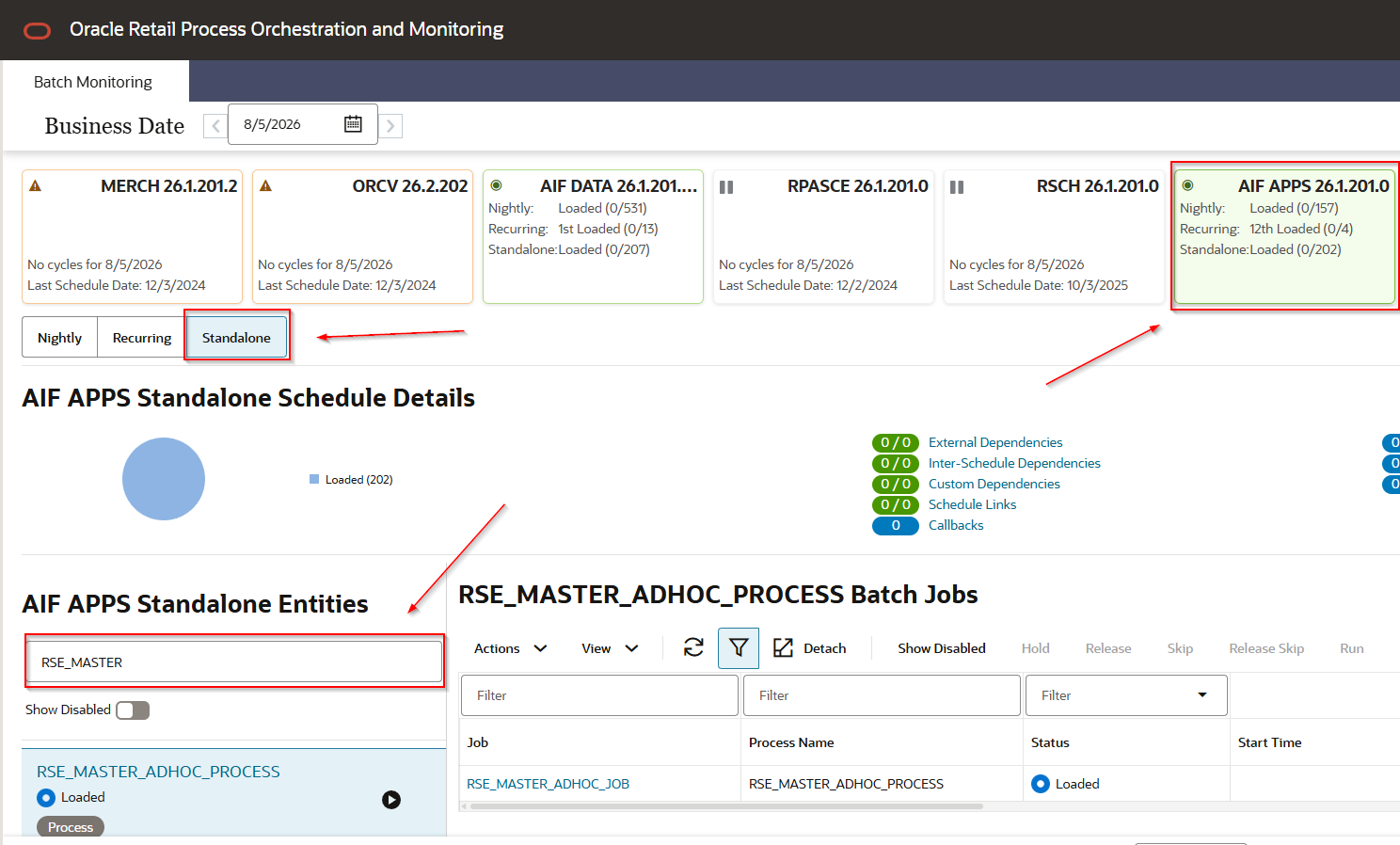The height and width of the screenshot is (845, 1400).
Task: Open Inter-Schedule Dependencies link
Action: click(1014, 463)
